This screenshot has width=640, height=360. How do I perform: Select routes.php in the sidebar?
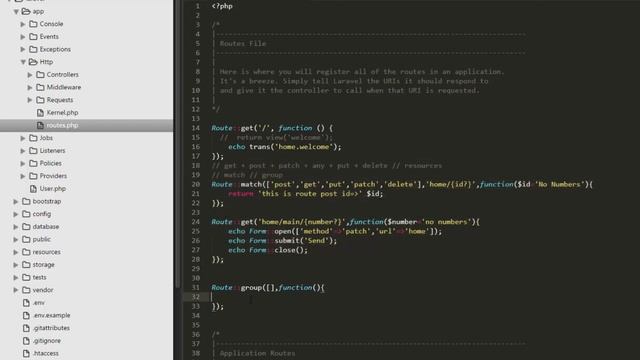click(62, 125)
